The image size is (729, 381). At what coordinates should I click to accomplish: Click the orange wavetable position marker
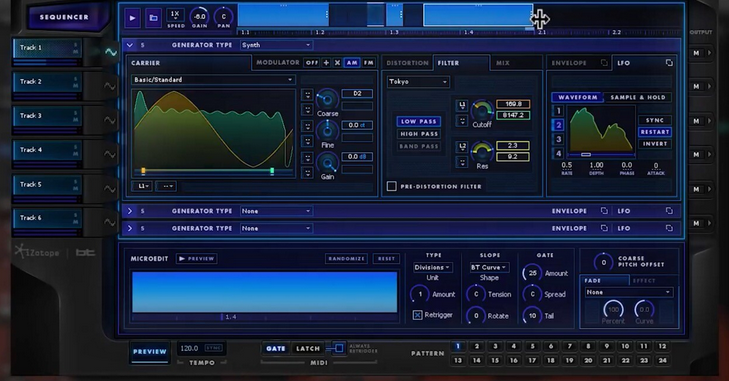[x=143, y=171]
